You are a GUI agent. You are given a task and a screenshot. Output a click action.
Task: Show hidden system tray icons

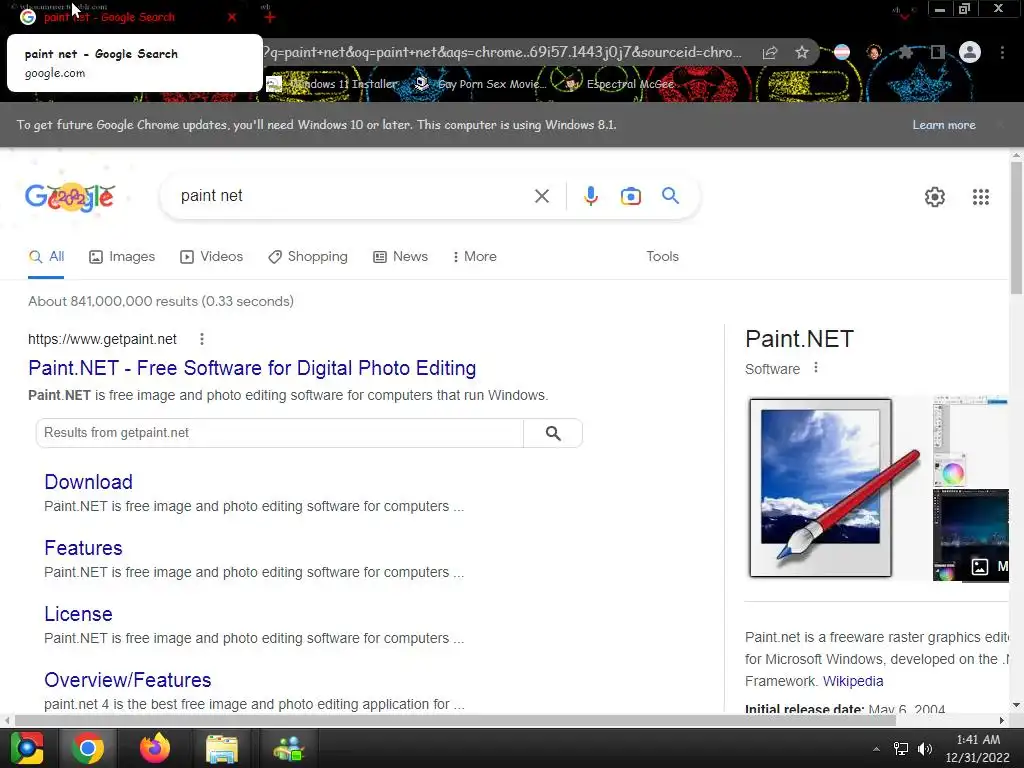[876, 749]
